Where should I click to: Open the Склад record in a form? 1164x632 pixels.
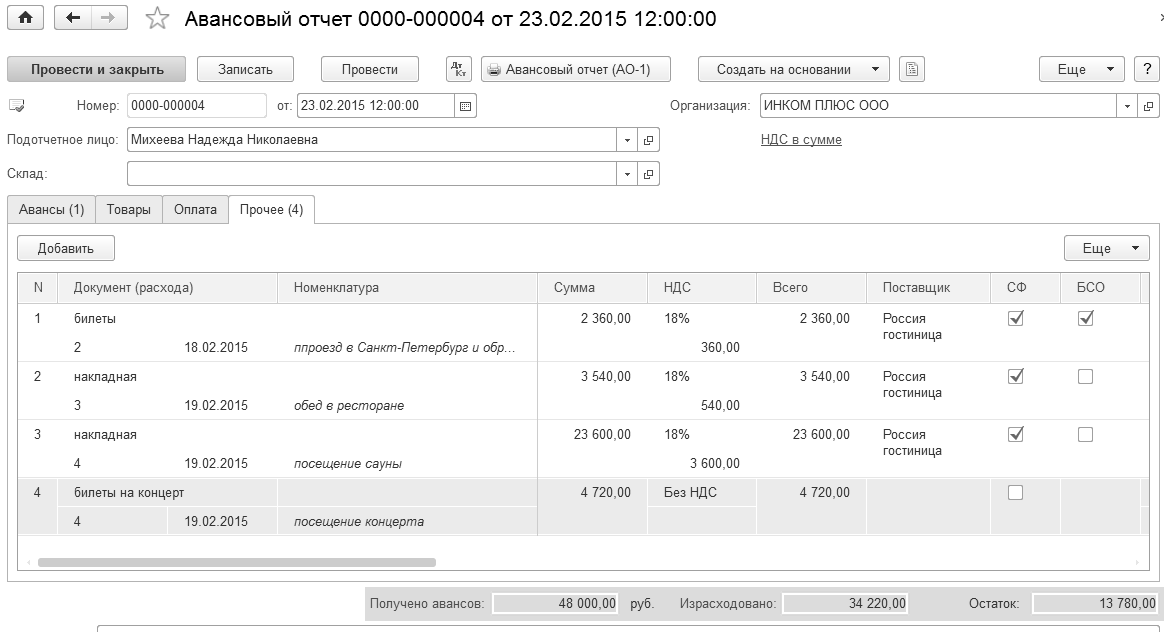(x=648, y=174)
